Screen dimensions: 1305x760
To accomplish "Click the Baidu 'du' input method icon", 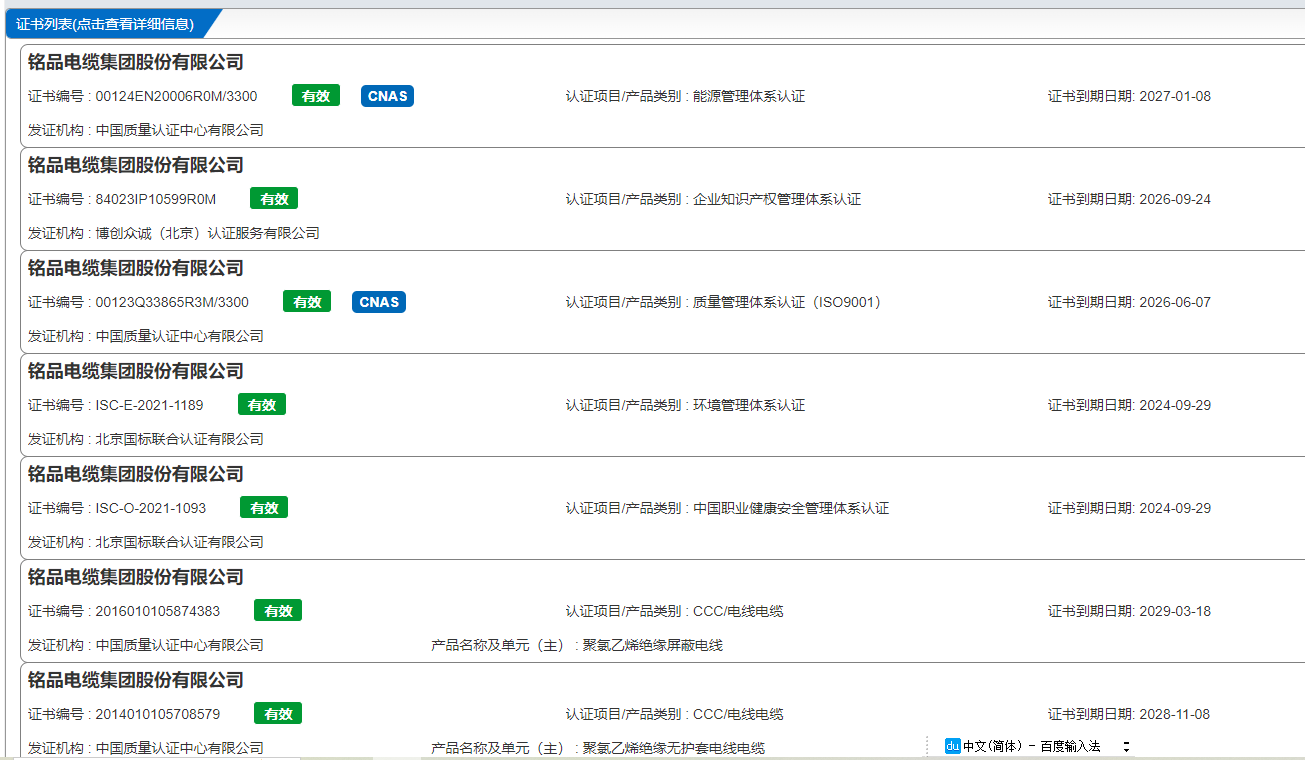I will (952, 746).
